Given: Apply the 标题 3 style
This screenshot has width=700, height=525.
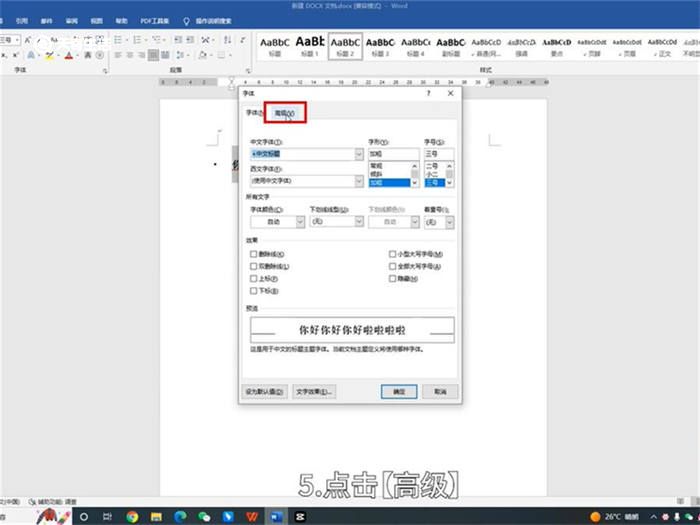Looking at the screenshot, I should click(x=380, y=46).
